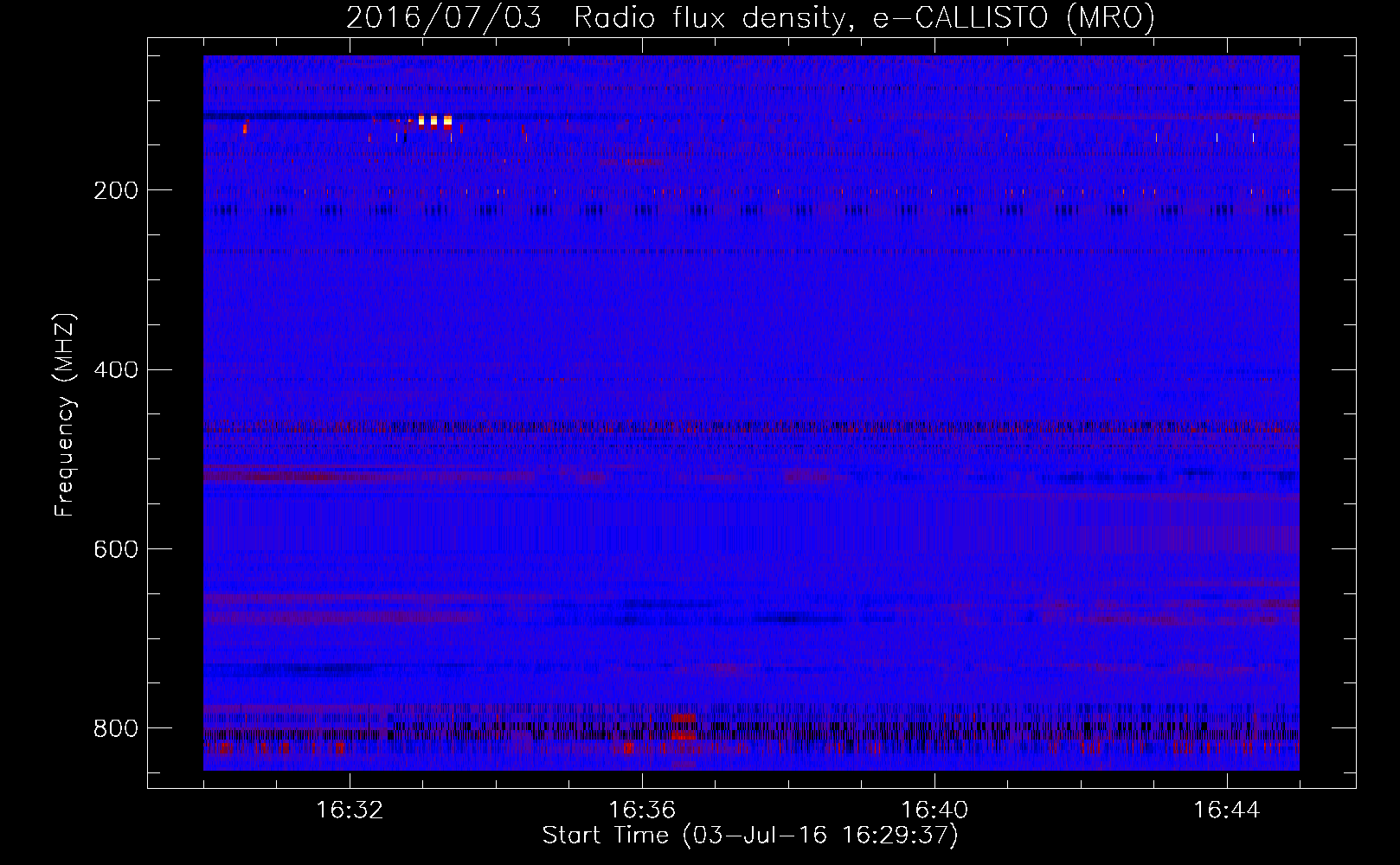Image resolution: width=1400 pixels, height=865 pixels.
Task: Click the 600 frequency tick label
Action: point(115,549)
